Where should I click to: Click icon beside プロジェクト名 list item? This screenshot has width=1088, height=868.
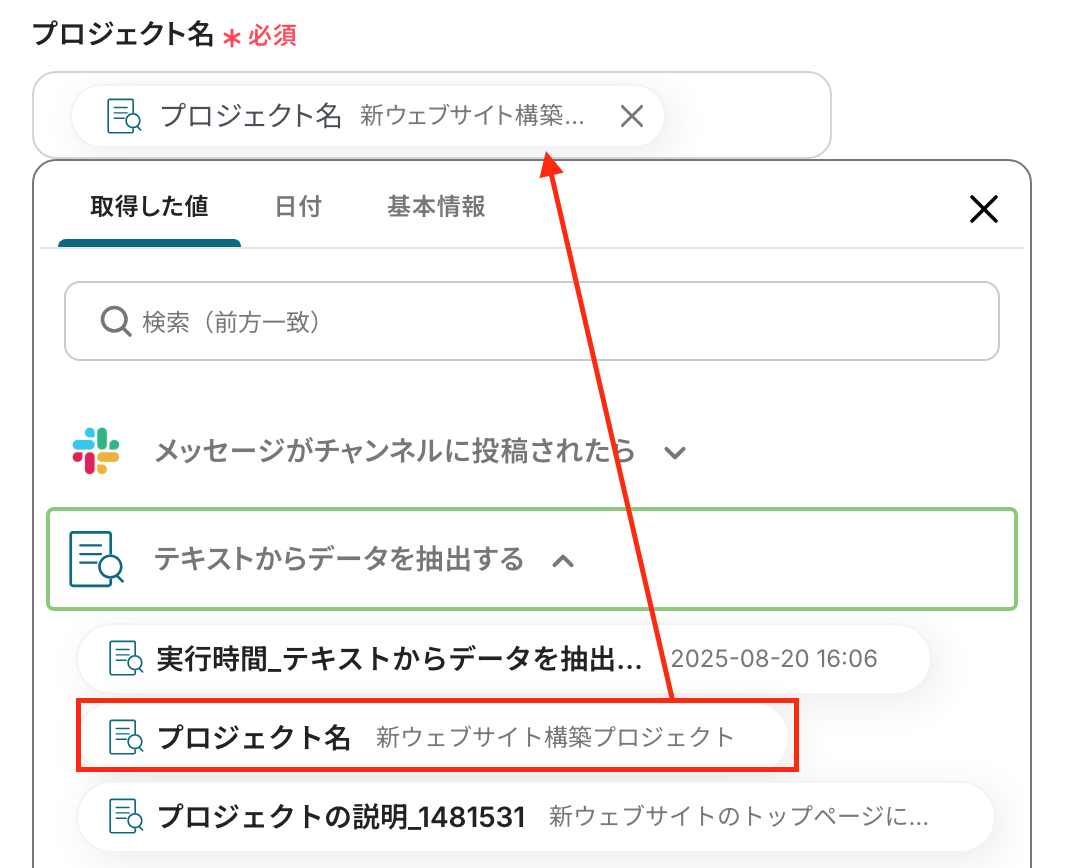tap(125, 738)
